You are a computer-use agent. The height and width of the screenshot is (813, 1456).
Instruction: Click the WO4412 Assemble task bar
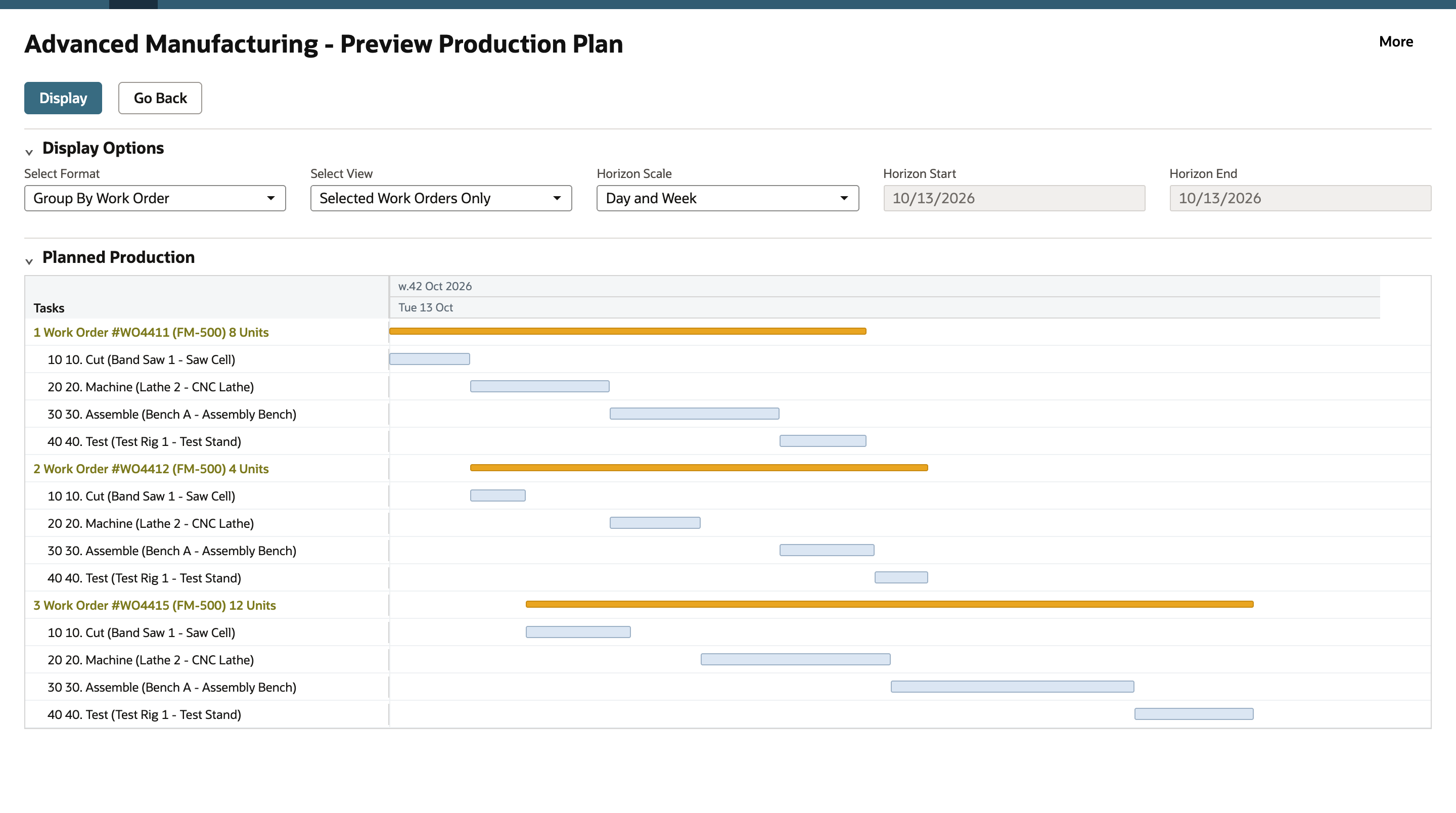[827, 550]
